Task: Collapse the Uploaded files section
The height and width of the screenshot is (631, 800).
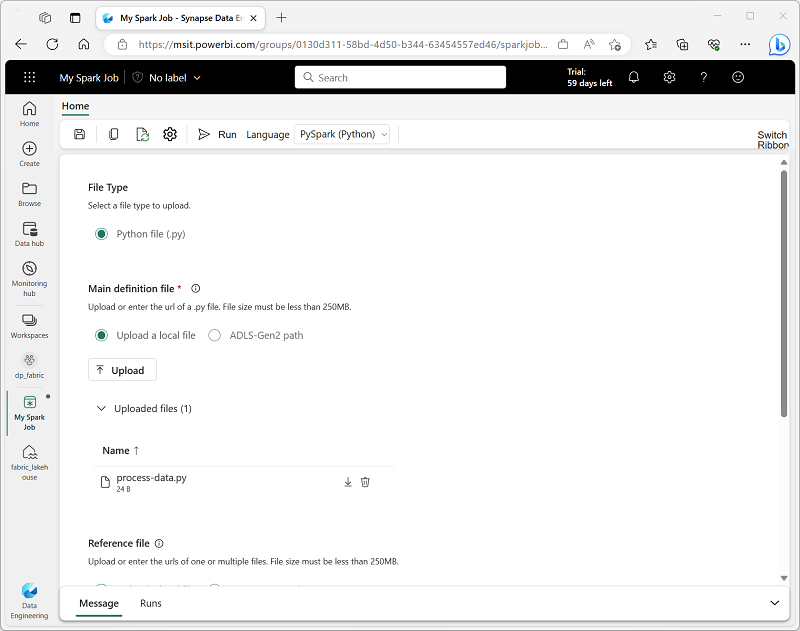Action: click(101, 408)
